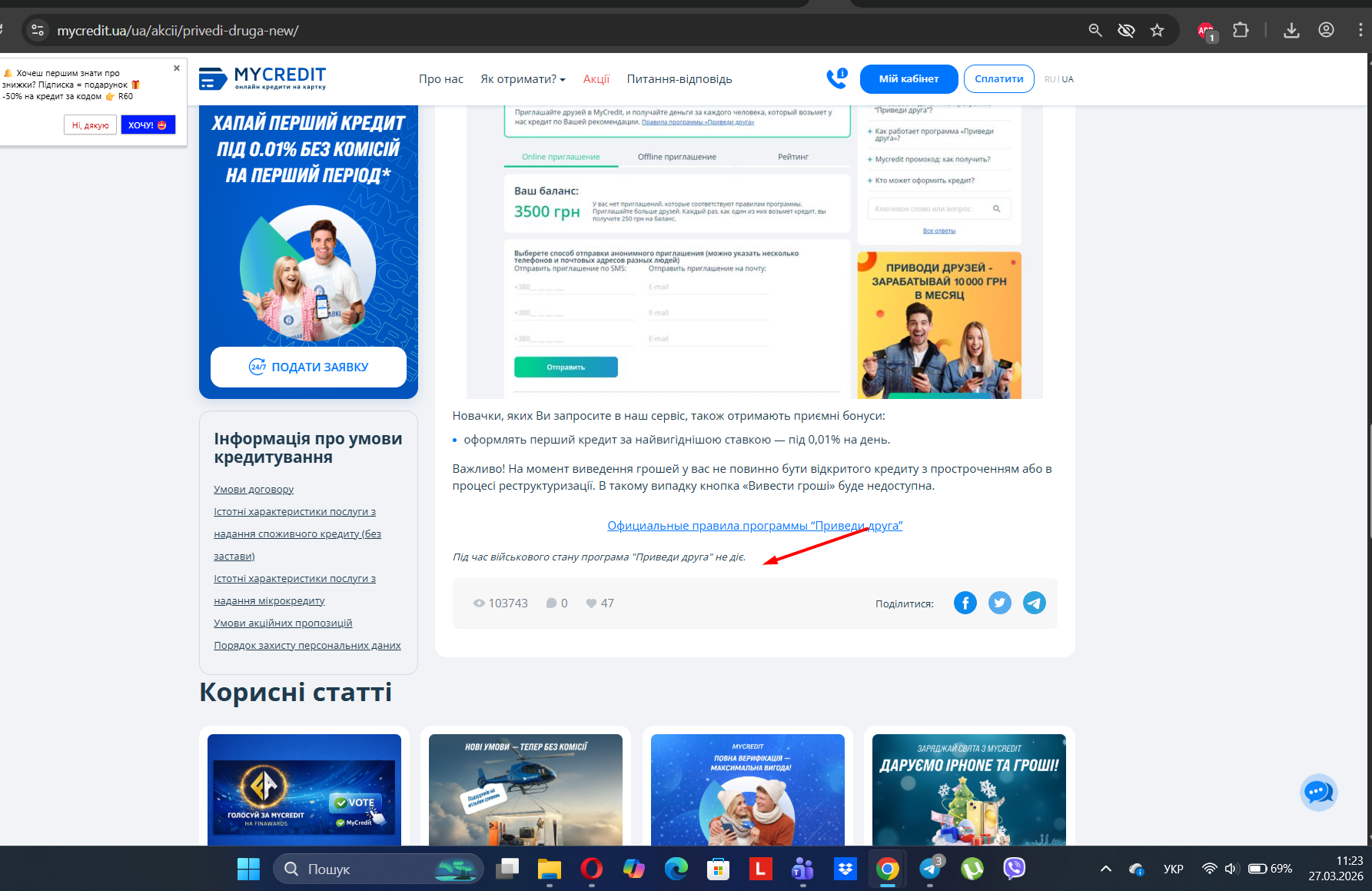Decline with 'Ні, дякую' button

click(90, 125)
